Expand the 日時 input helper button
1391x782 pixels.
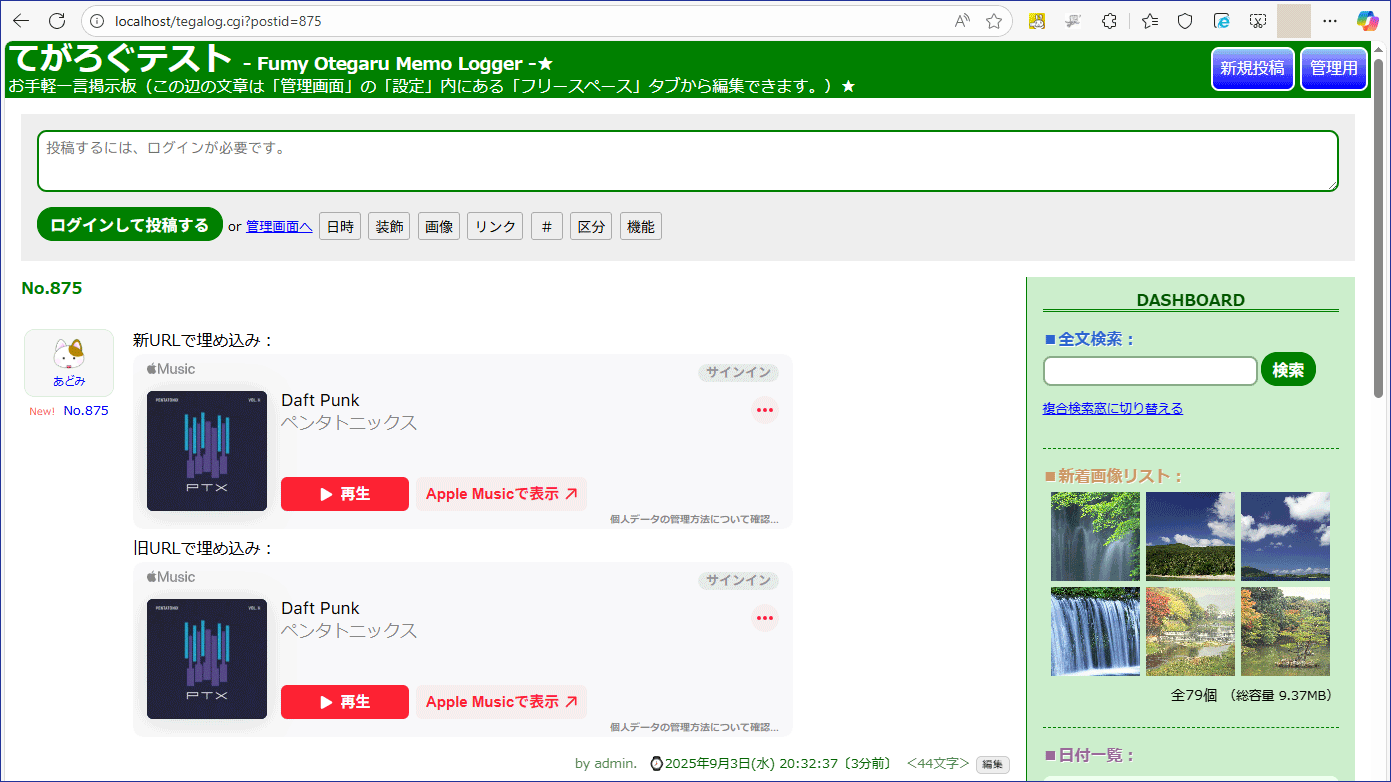340,227
